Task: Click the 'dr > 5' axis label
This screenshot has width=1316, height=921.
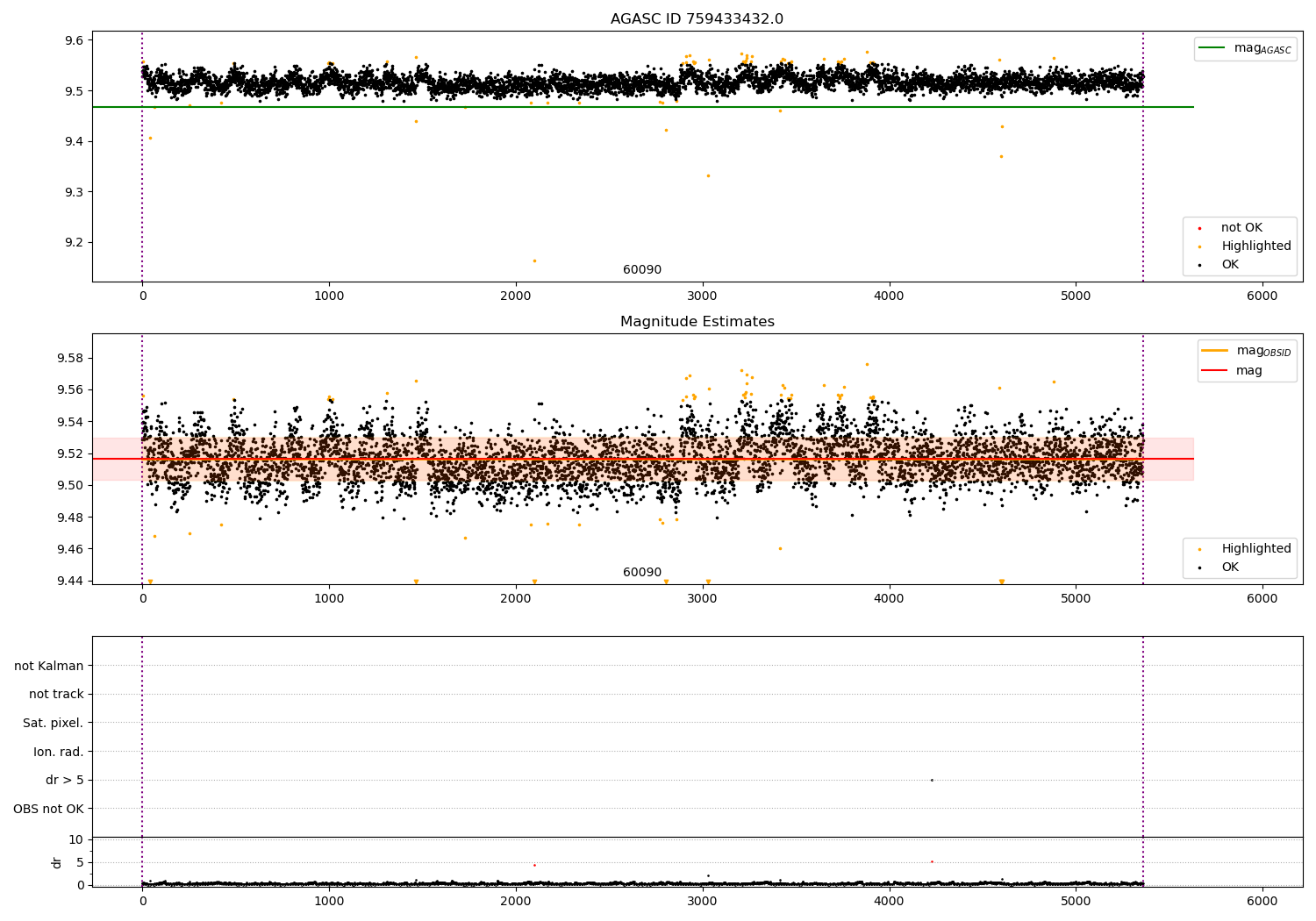Action: pos(65,781)
